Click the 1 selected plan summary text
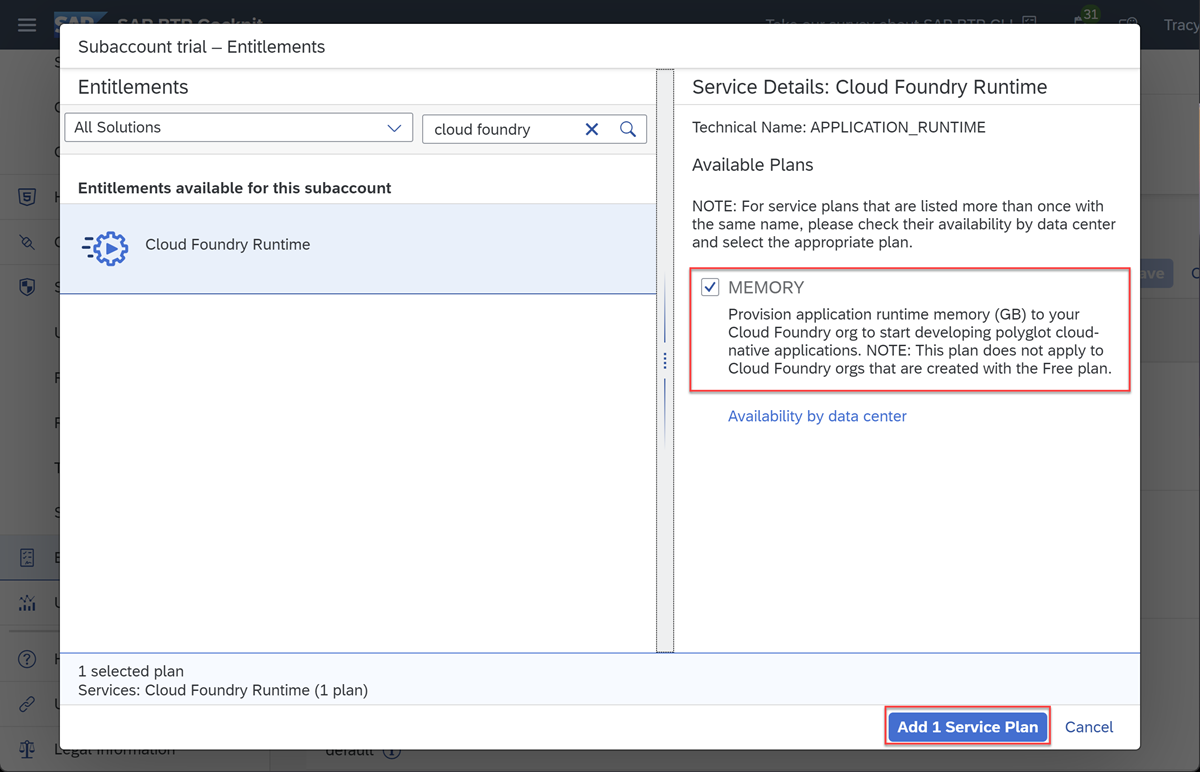This screenshot has width=1200, height=772. [131, 671]
